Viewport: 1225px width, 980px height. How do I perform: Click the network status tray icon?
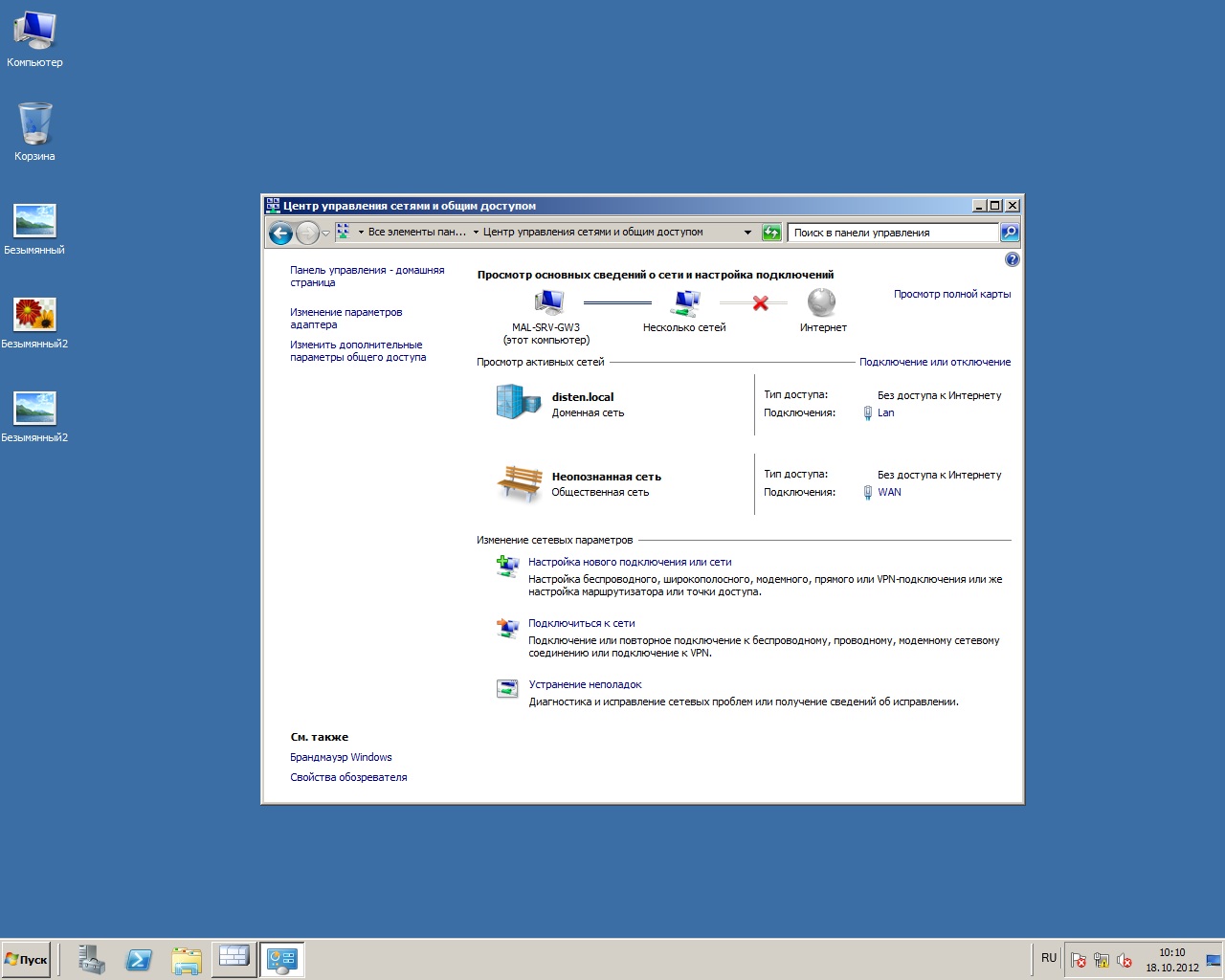(x=1102, y=960)
